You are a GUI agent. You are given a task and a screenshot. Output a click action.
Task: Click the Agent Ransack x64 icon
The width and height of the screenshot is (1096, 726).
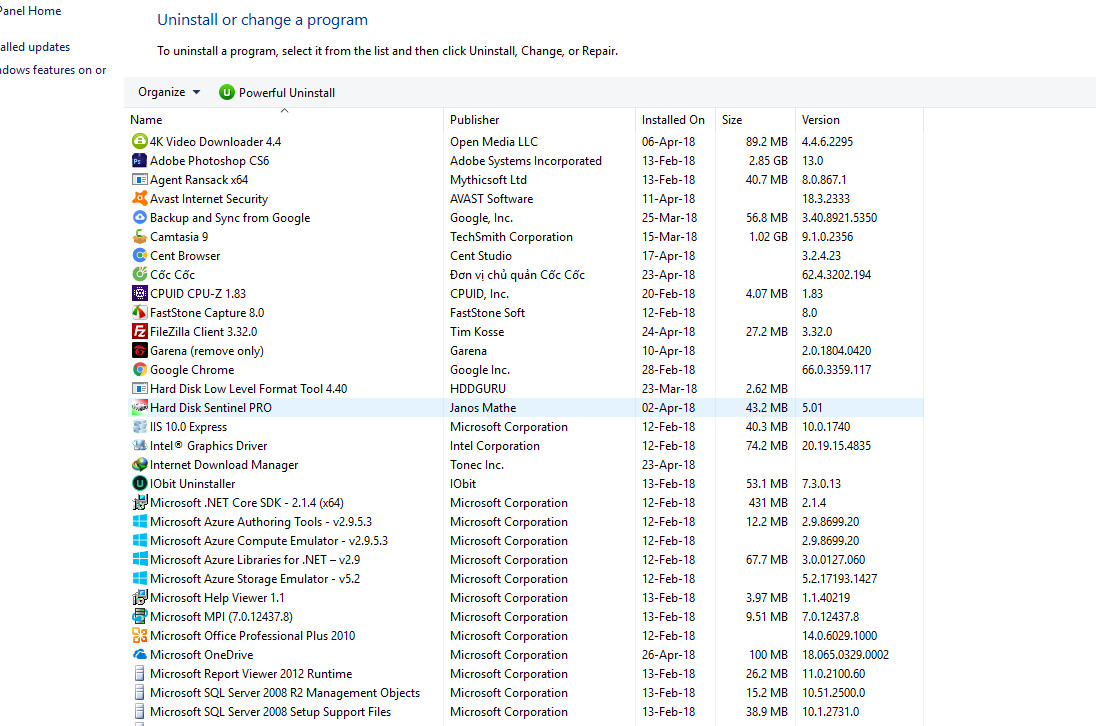[140, 180]
